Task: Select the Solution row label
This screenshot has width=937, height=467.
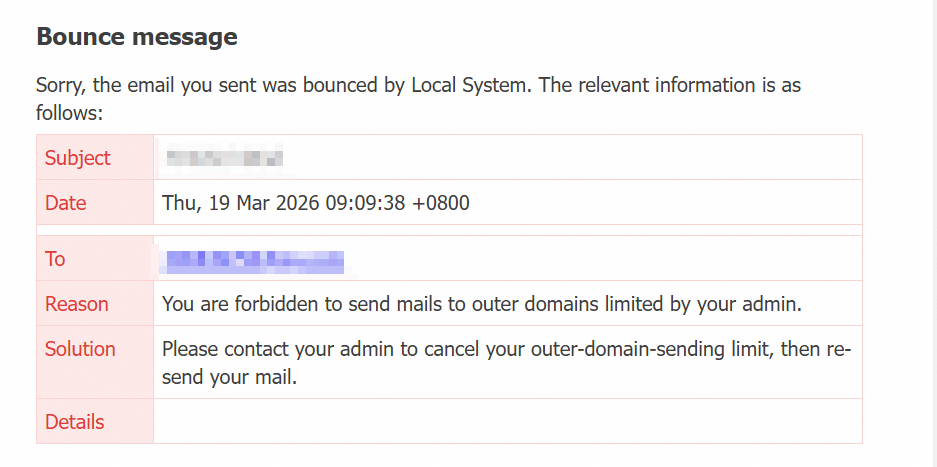Action: (x=80, y=349)
